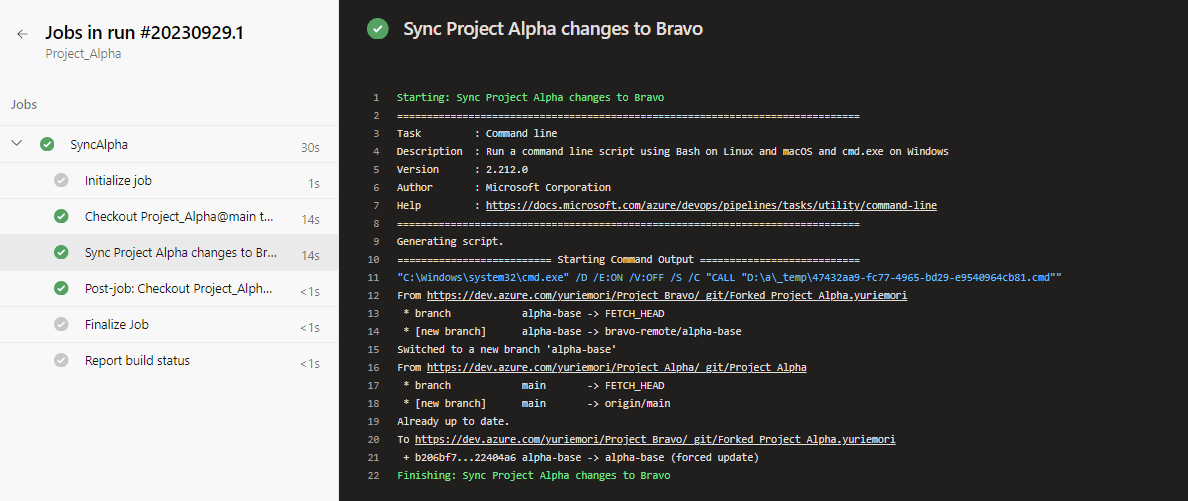Click 'Starting Command Output' line 10
This screenshot has height=501, width=1188.
pos(628,260)
